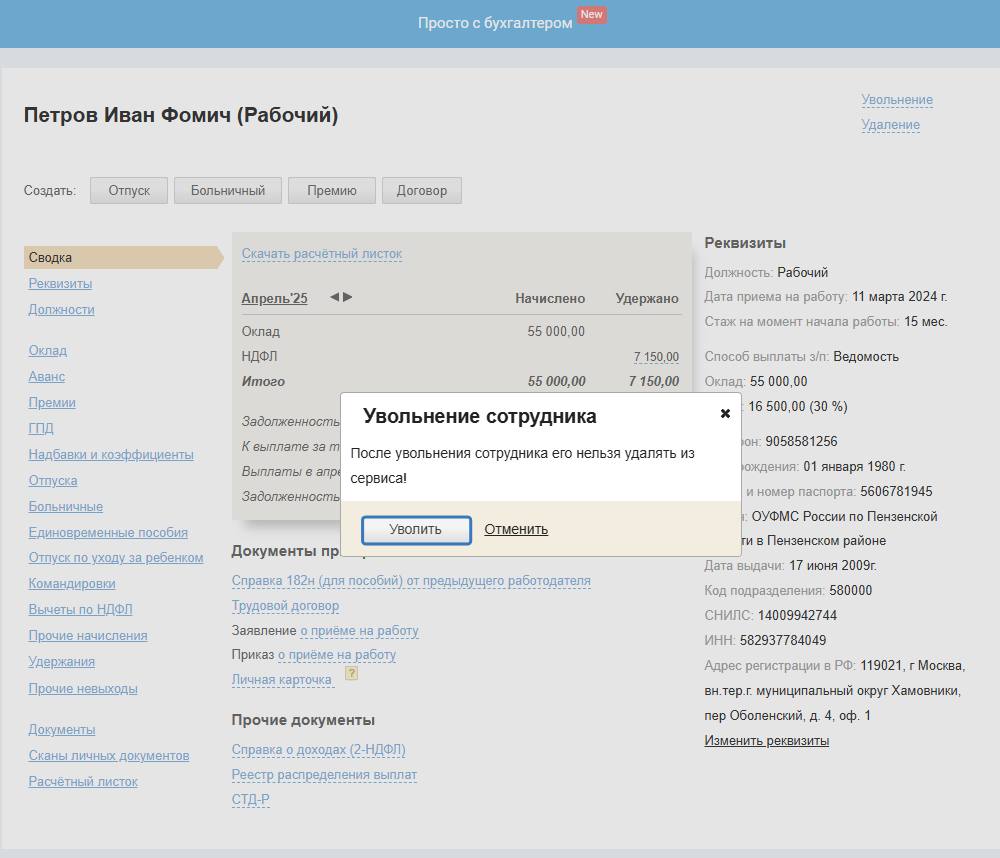Select the Сводка tab in the sidebar
This screenshot has width=1000, height=858.
pos(51,258)
